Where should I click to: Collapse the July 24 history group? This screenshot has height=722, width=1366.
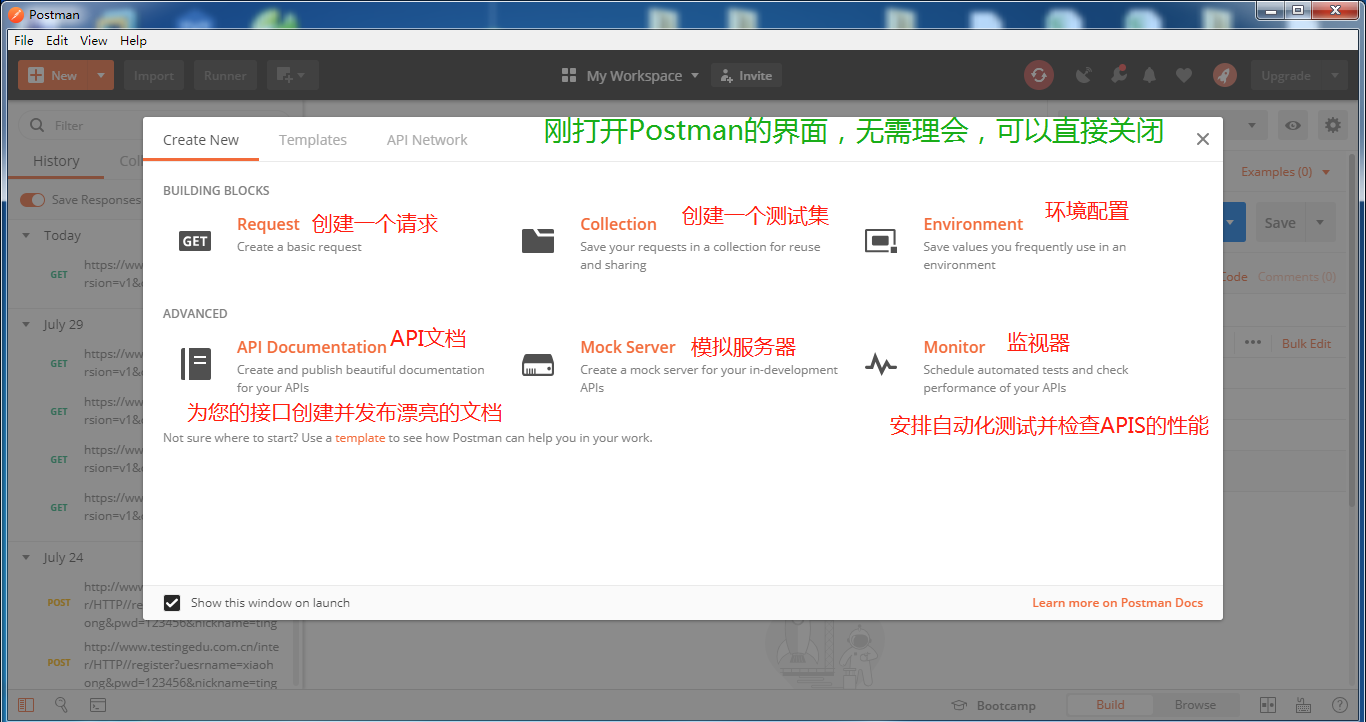pos(26,558)
